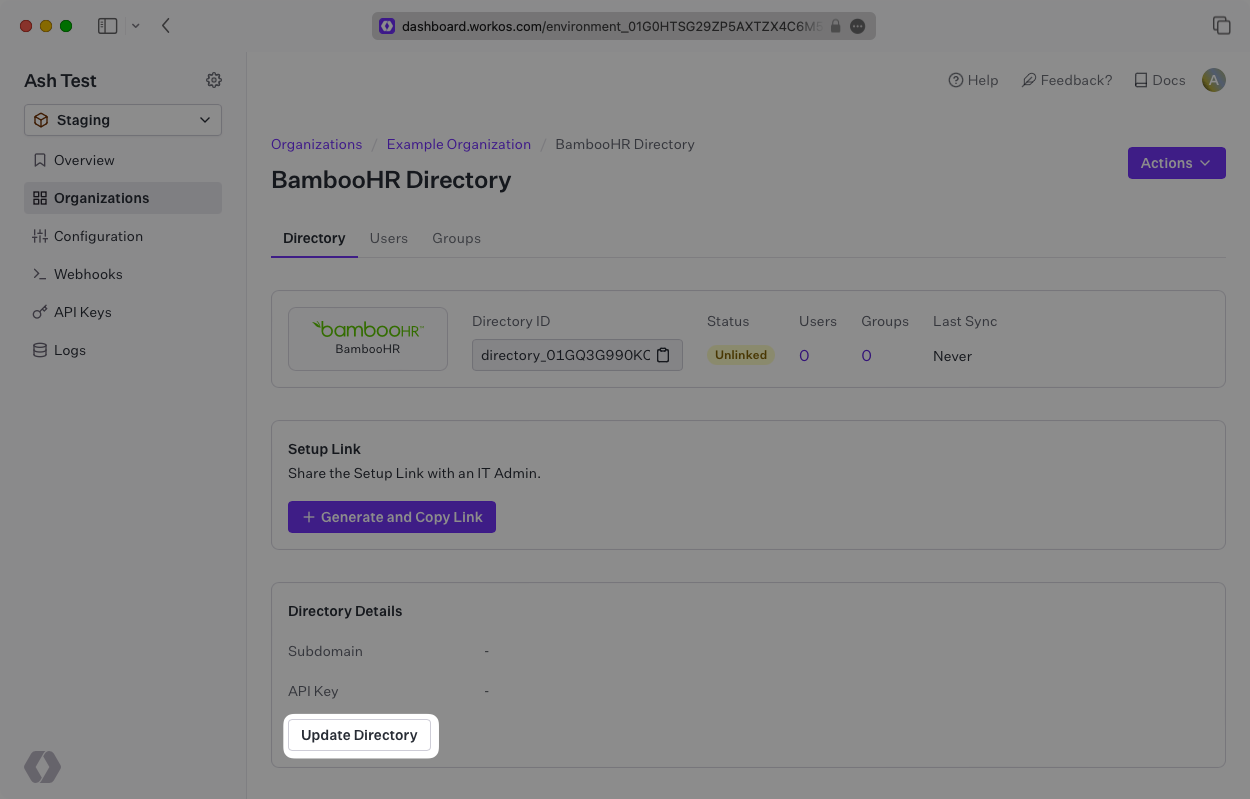
Task: Click the Update Directory button
Action: (x=359, y=735)
